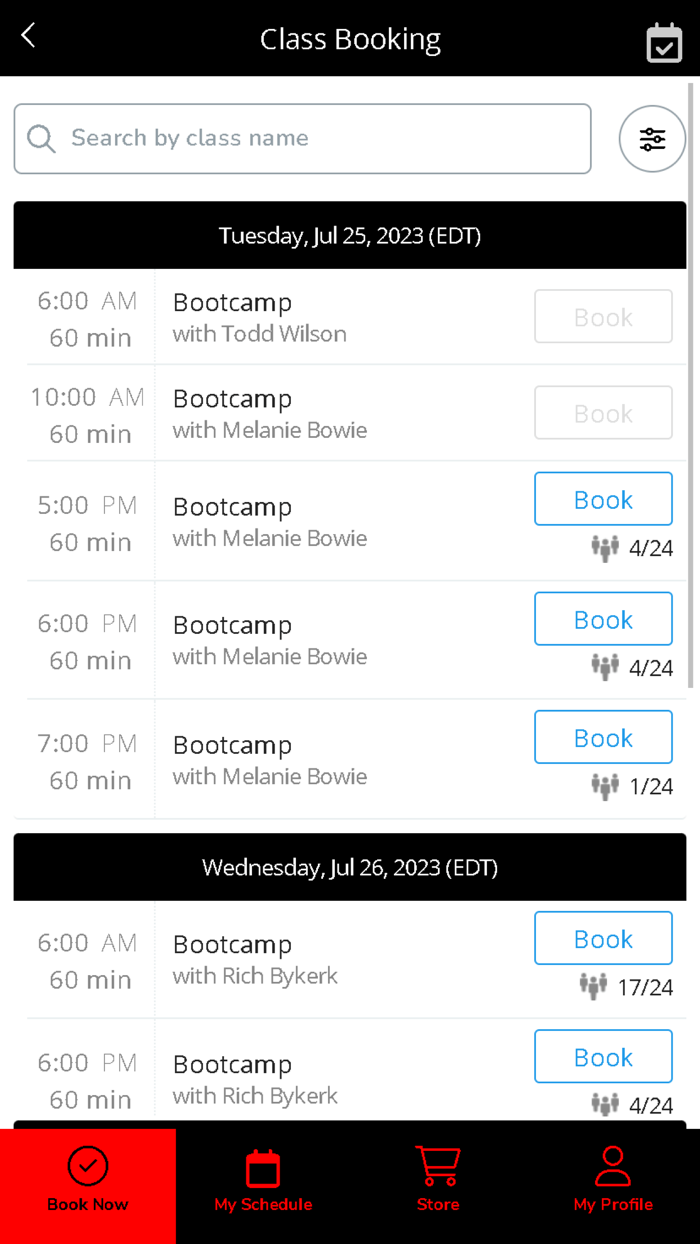Open the Bootcamp class with Todd Wilson

[259, 315]
